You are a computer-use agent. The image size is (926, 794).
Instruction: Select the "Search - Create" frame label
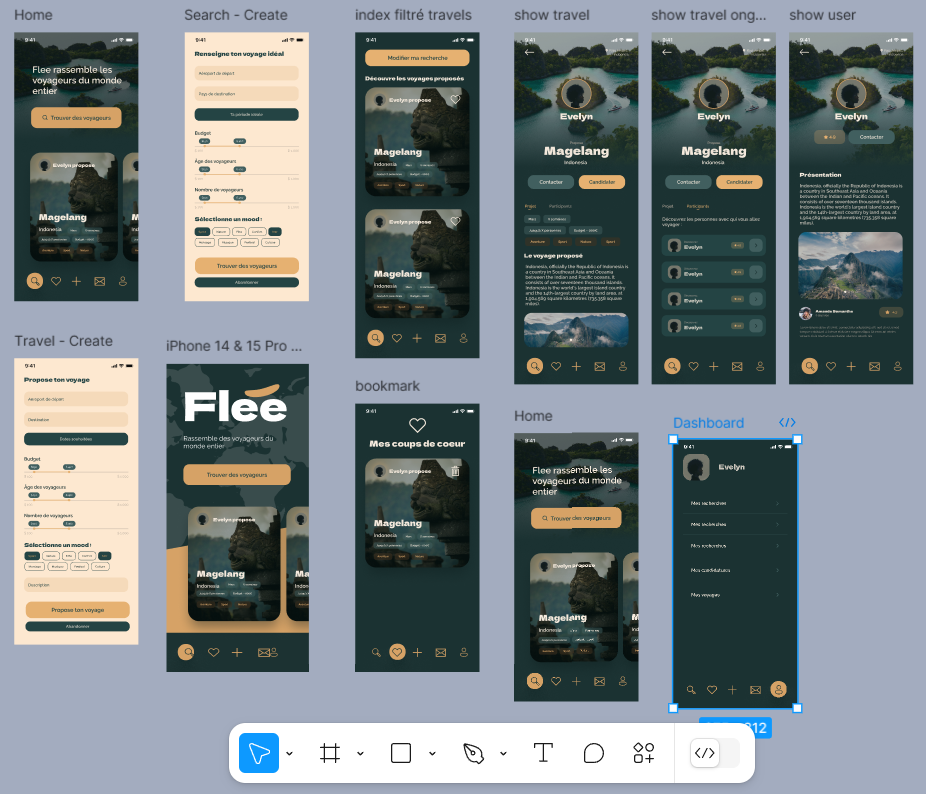tap(236, 15)
